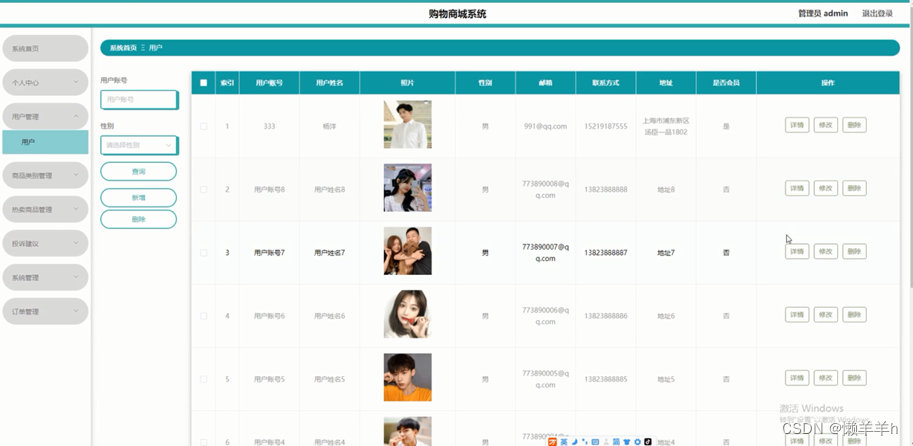This screenshot has height=446, width=913.
Task: Toggle select-all checkbox in table header
Action: tap(203, 83)
